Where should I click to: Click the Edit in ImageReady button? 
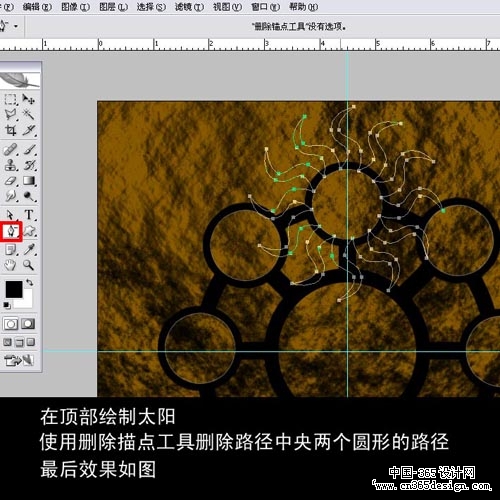[x=19, y=360]
